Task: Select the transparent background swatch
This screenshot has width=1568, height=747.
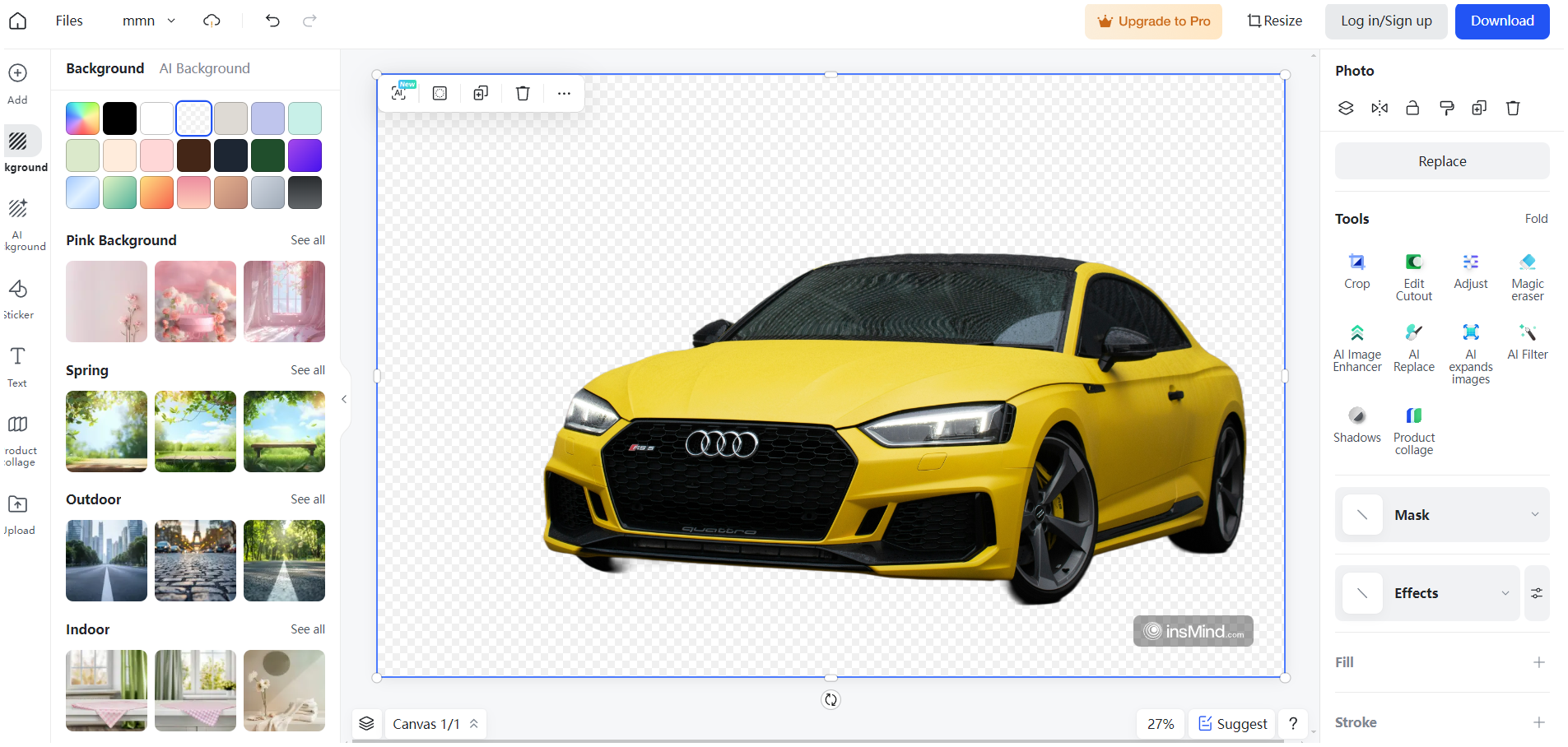Action: 193,118
